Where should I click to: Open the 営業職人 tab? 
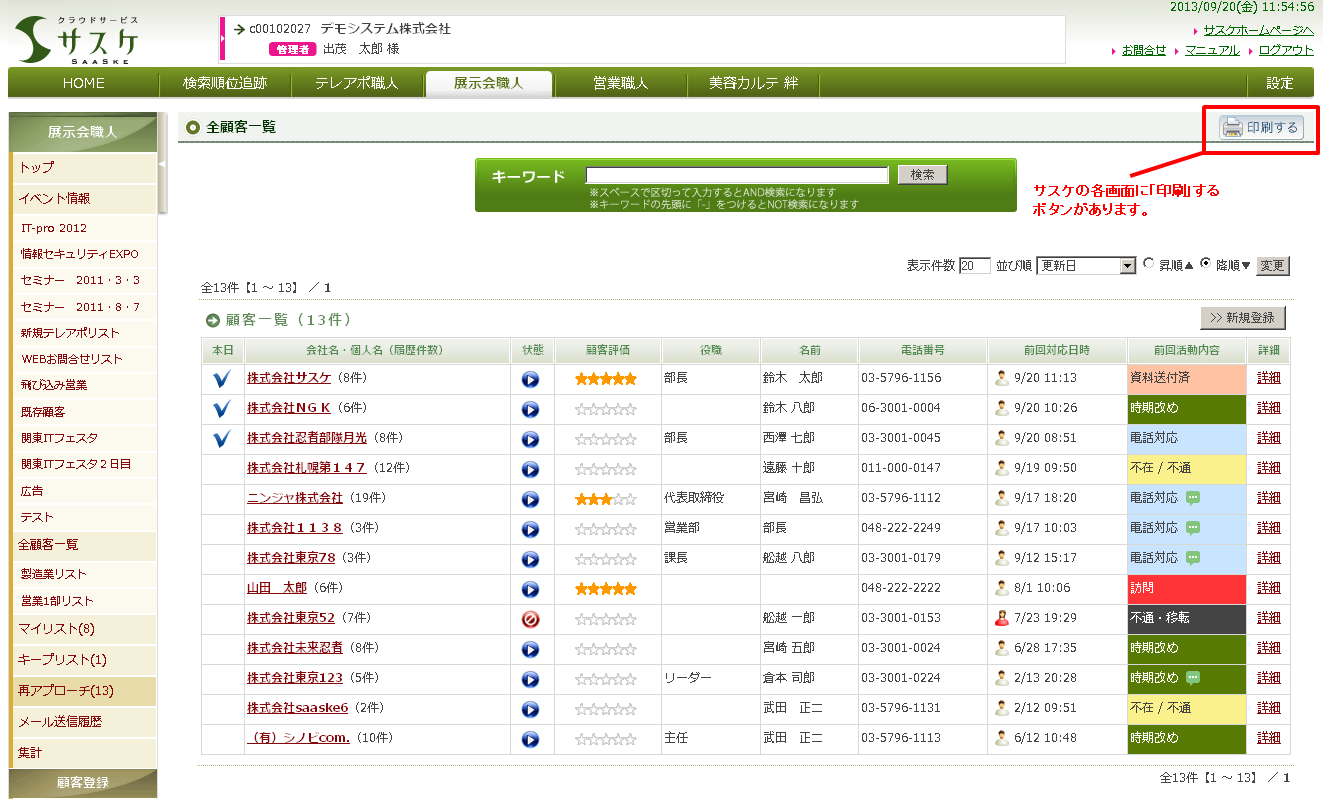point(620,83)
